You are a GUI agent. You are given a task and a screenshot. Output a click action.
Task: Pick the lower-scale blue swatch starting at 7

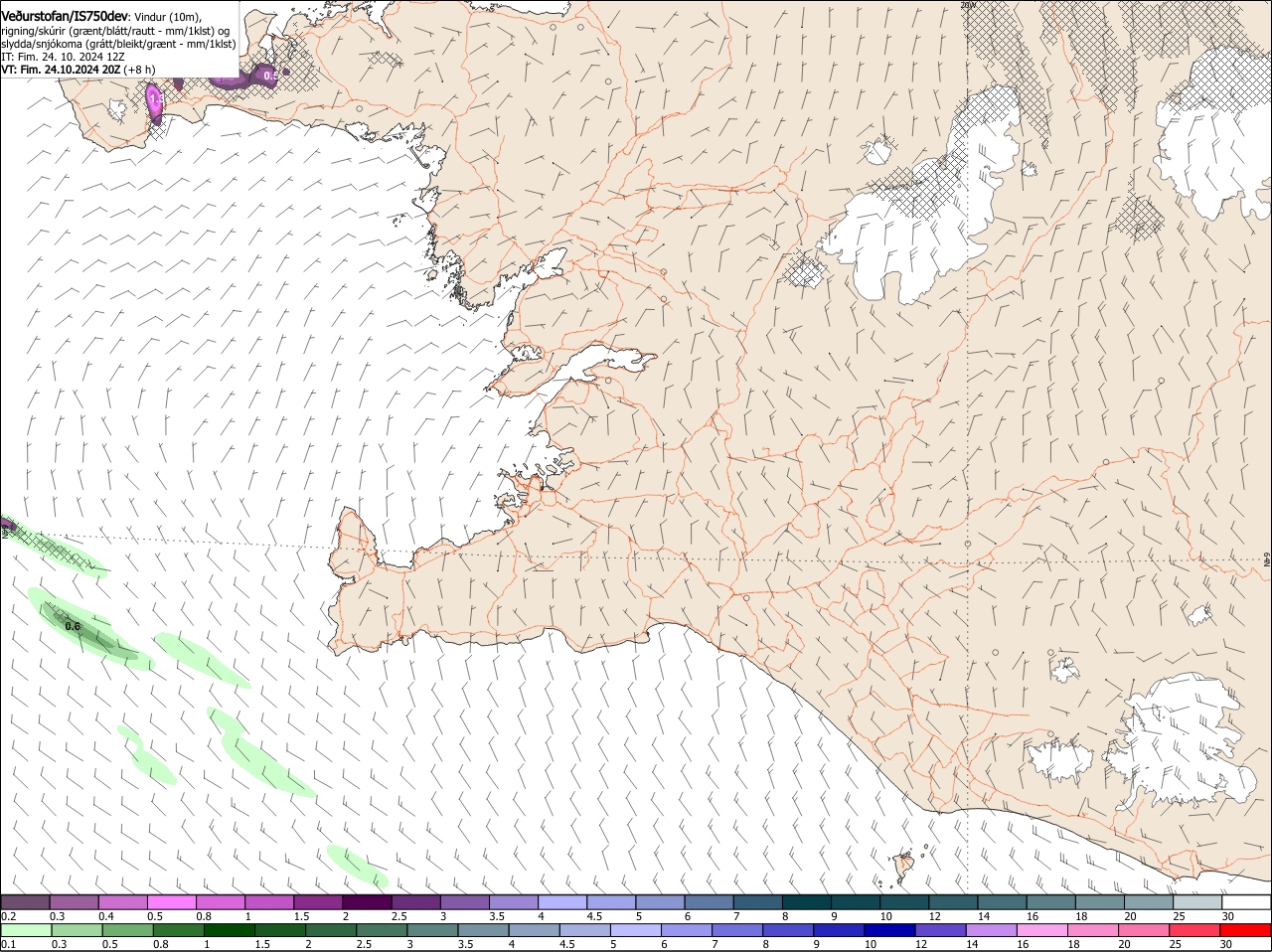[x=737, y=930]
